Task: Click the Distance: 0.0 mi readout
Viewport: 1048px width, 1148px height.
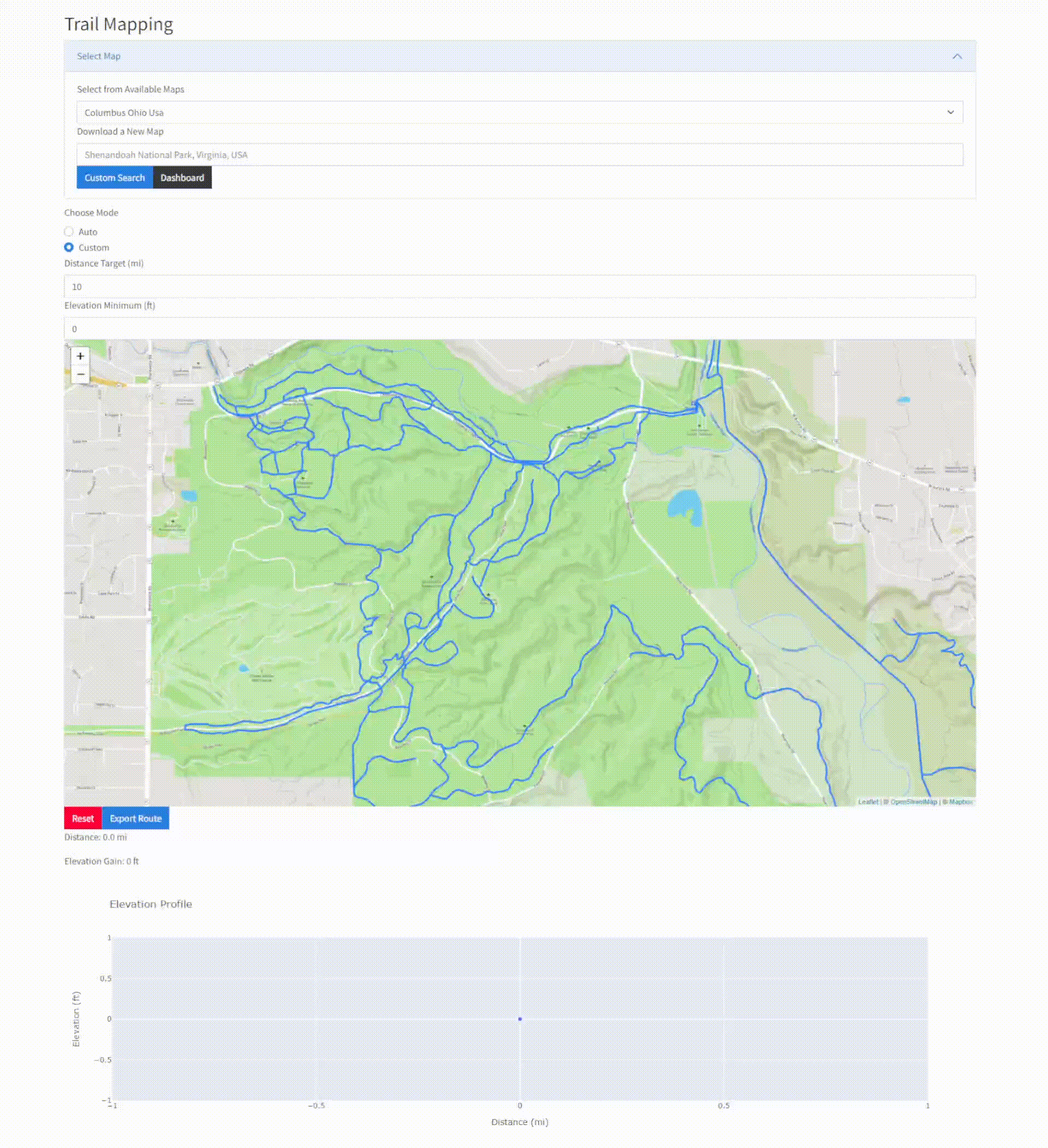Action: coord(96,837)
